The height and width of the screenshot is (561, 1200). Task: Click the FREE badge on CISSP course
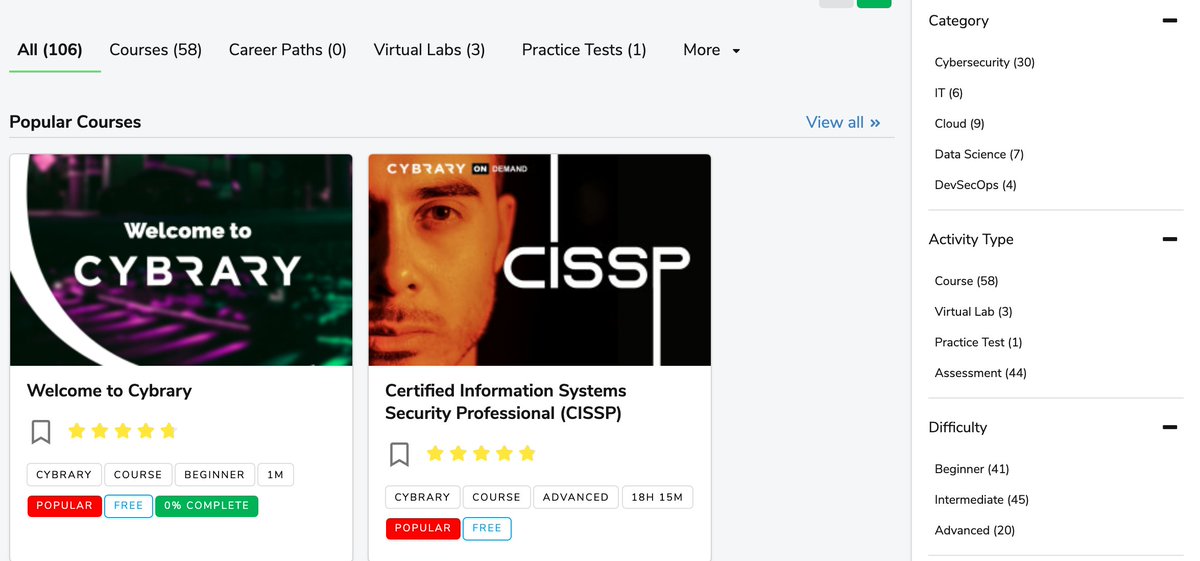coord(487,528)
